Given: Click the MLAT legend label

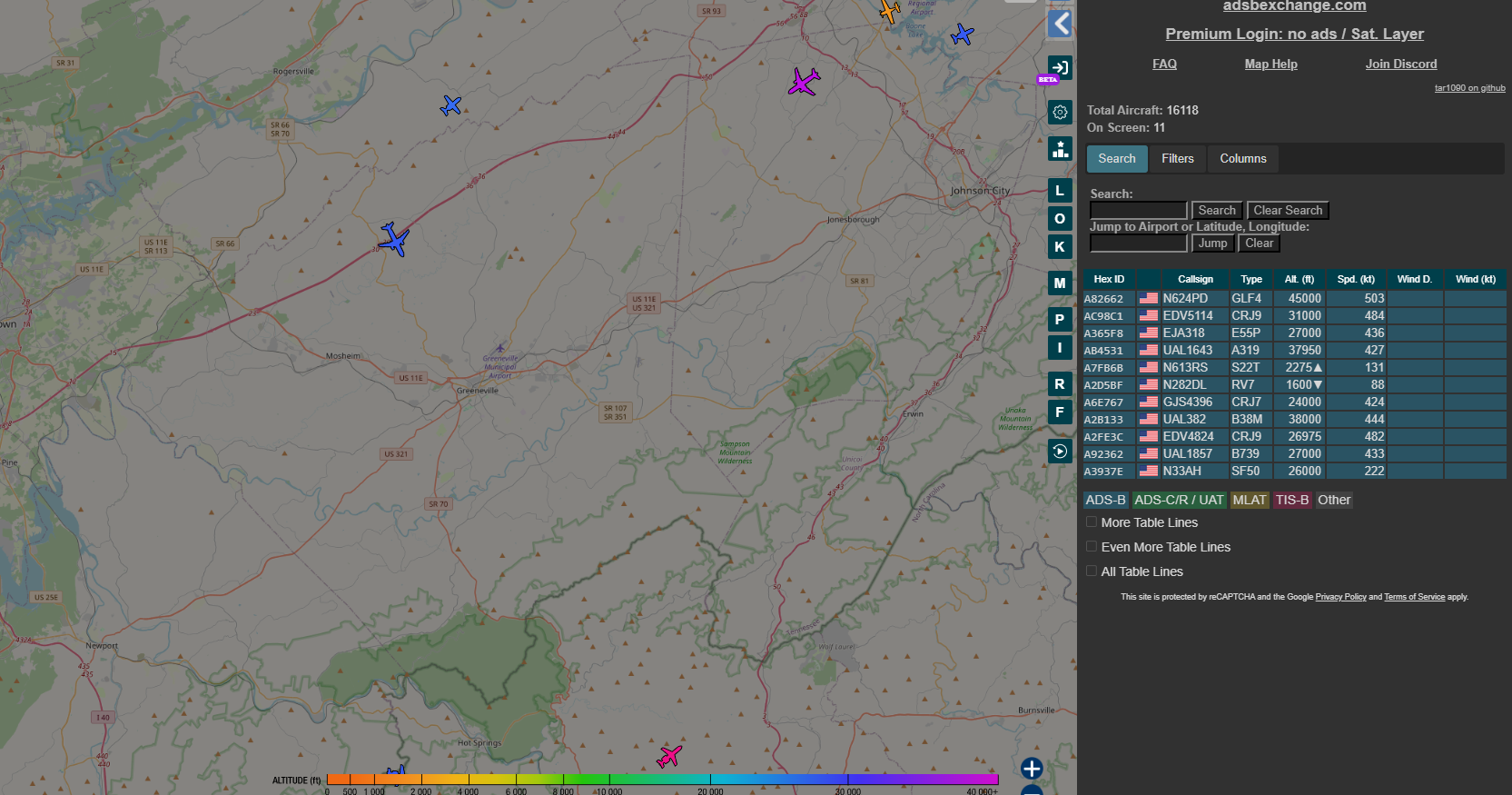Looking at the screenshot, I should click(1250, 500).
